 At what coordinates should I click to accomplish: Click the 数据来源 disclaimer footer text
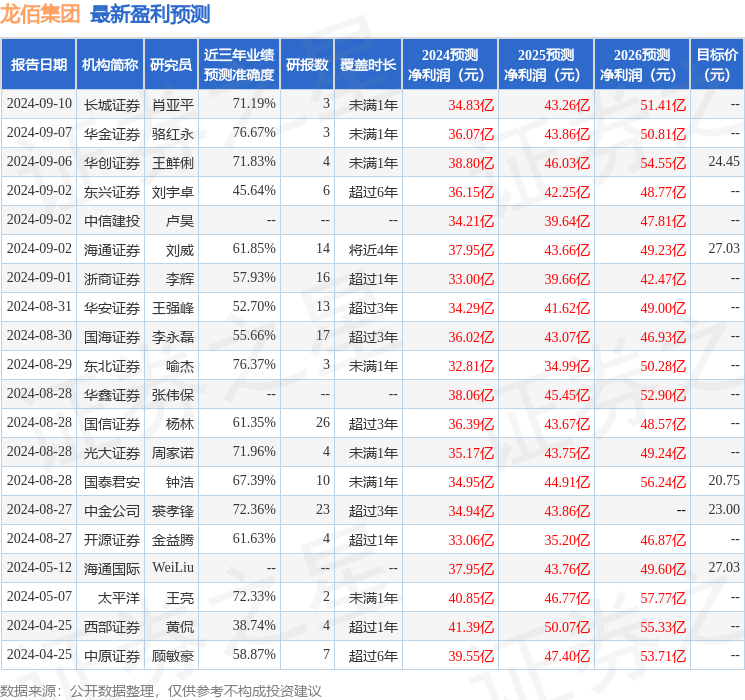(161, 690)
